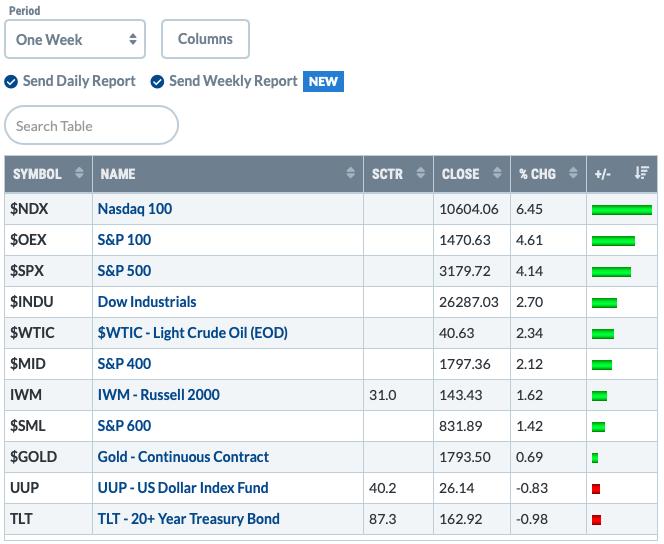The width and height of the screenshot is (664, 544).
Task: Select the $NDX symbol cell
Action: [48, 209]
